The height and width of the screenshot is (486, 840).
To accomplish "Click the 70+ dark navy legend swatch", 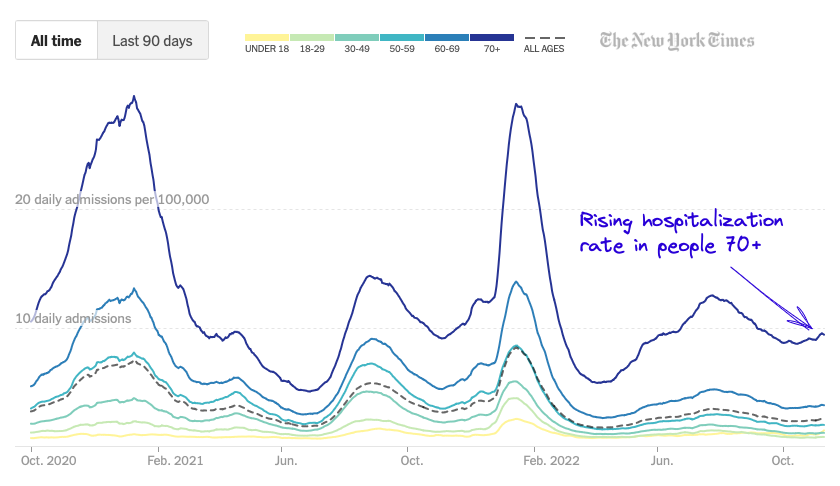I will coord(492,38).
